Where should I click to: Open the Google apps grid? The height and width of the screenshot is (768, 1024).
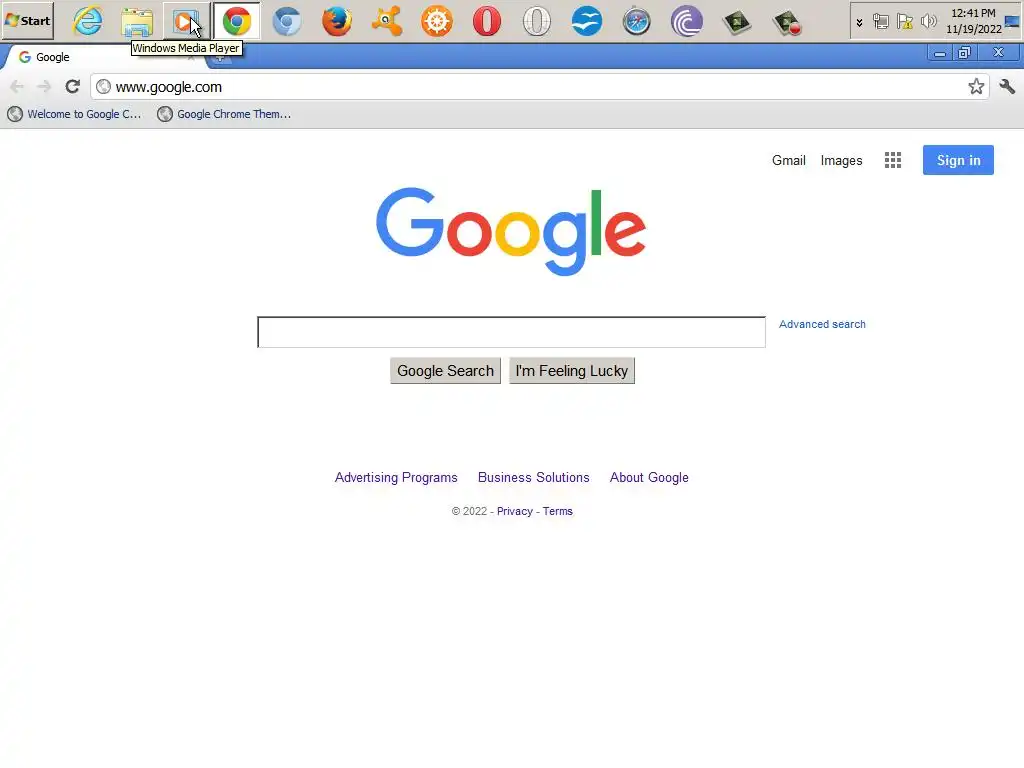[893, 160]
